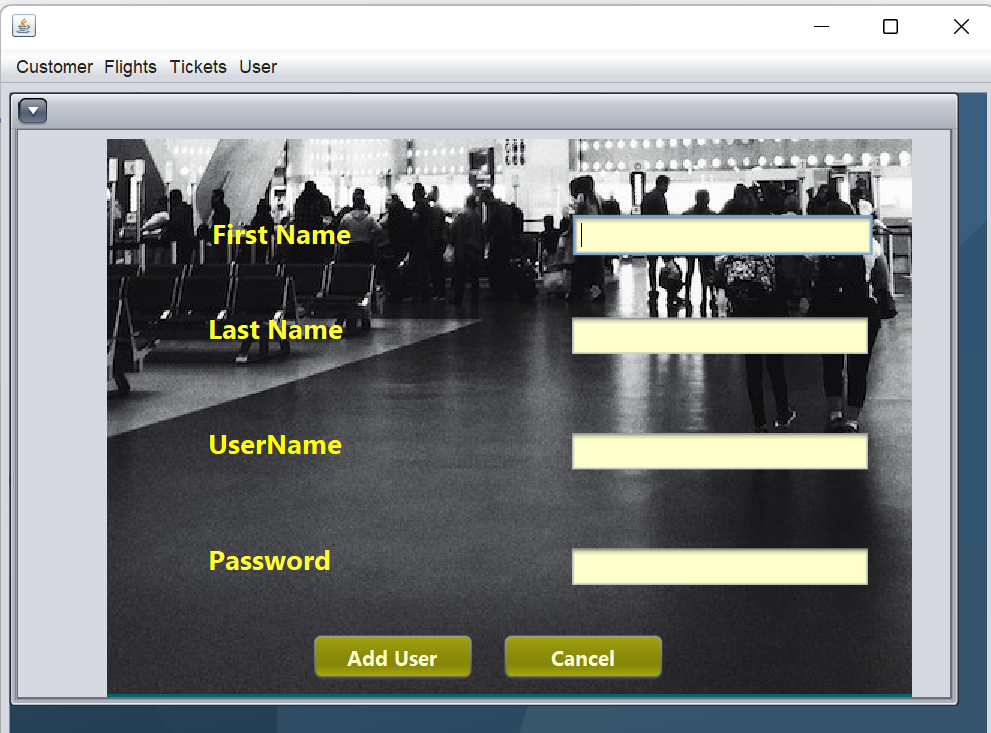Open the Flights menu
This screenshot has width=991, height=733.
pos(130,67)
